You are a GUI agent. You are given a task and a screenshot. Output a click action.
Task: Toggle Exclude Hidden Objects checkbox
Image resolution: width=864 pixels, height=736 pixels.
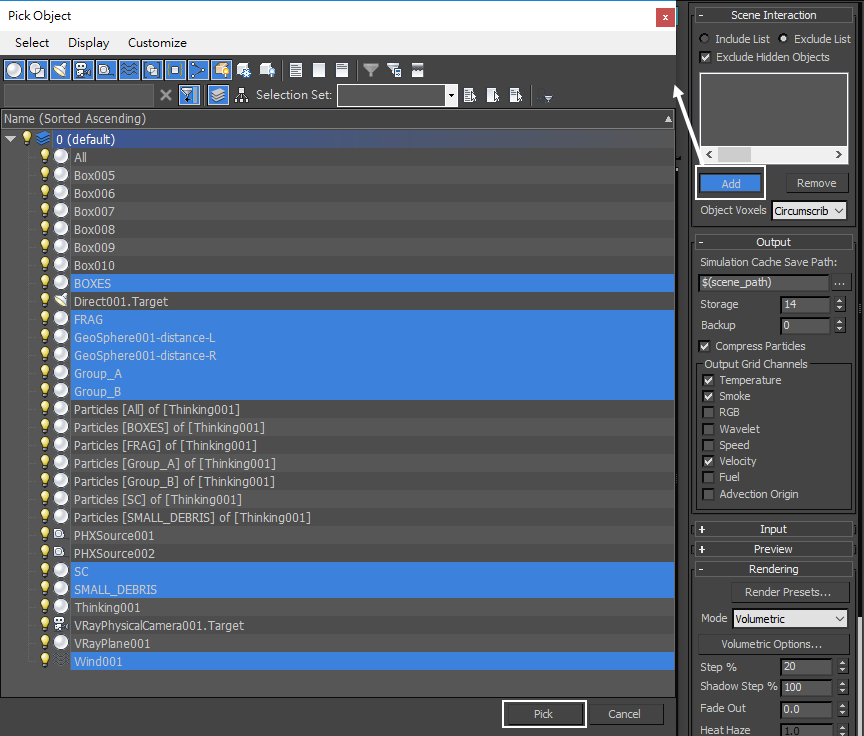[705, 57]
